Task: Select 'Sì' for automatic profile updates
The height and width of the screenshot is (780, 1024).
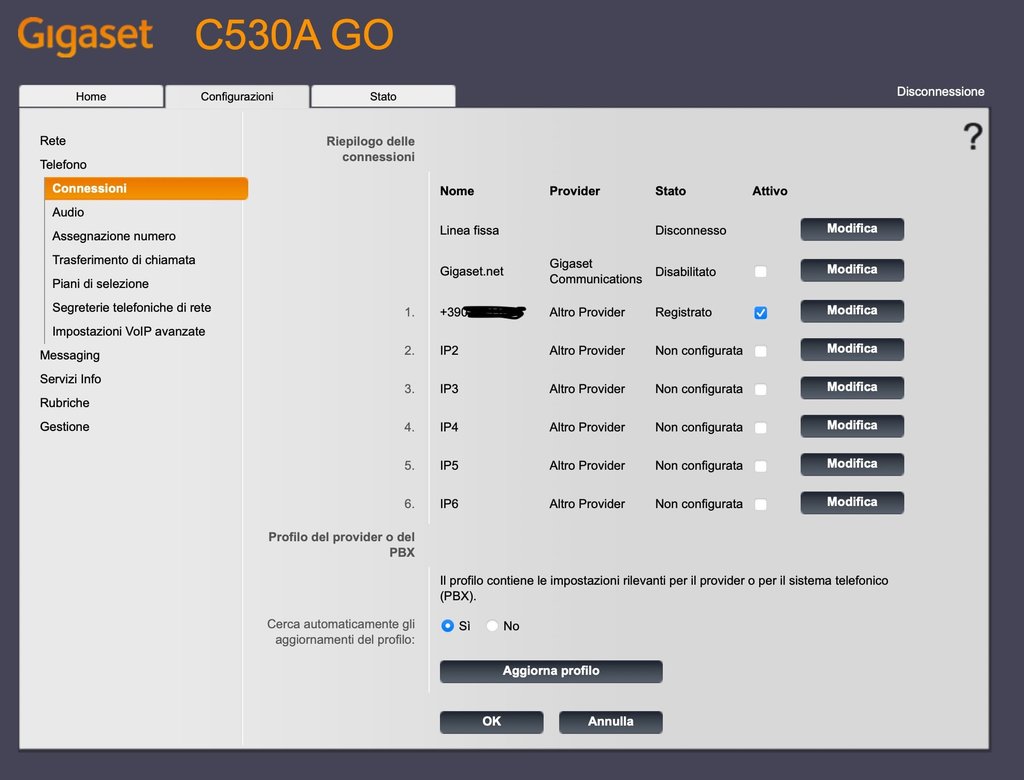Action: tap(448, 626)
